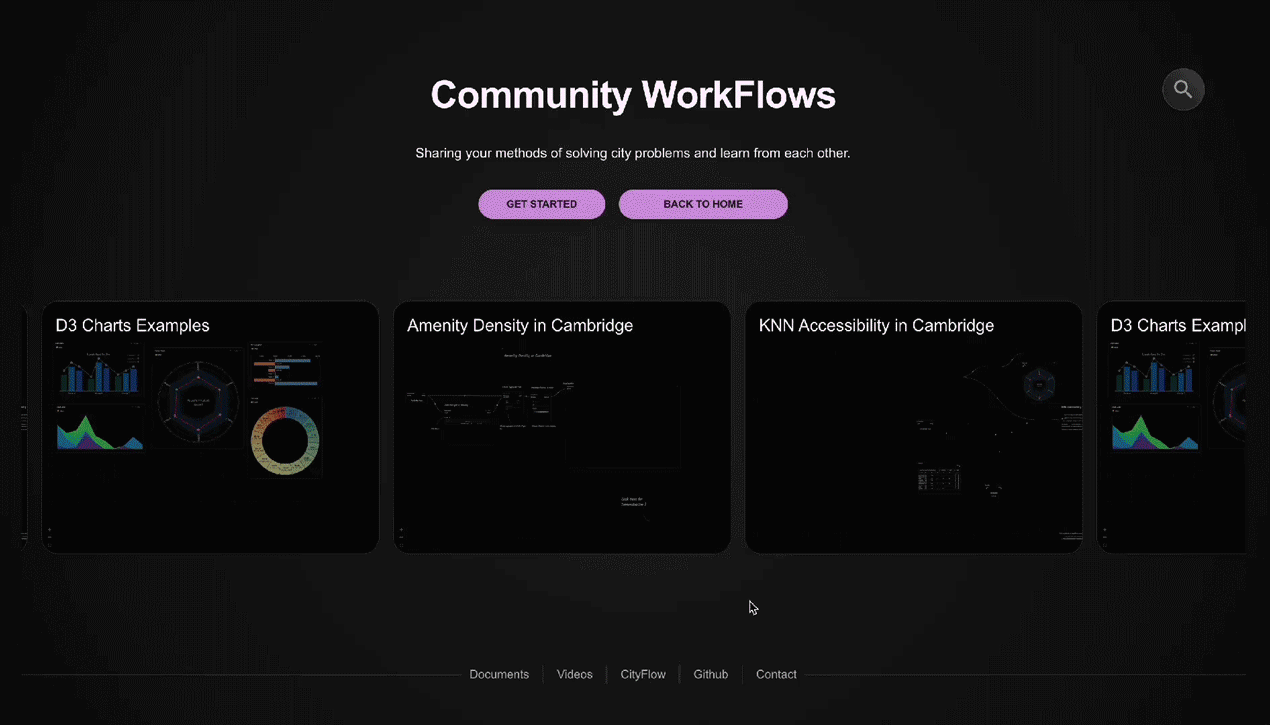
Task: Click the "D3 Charts Examples" title on left card
Action: coord(133,326)
